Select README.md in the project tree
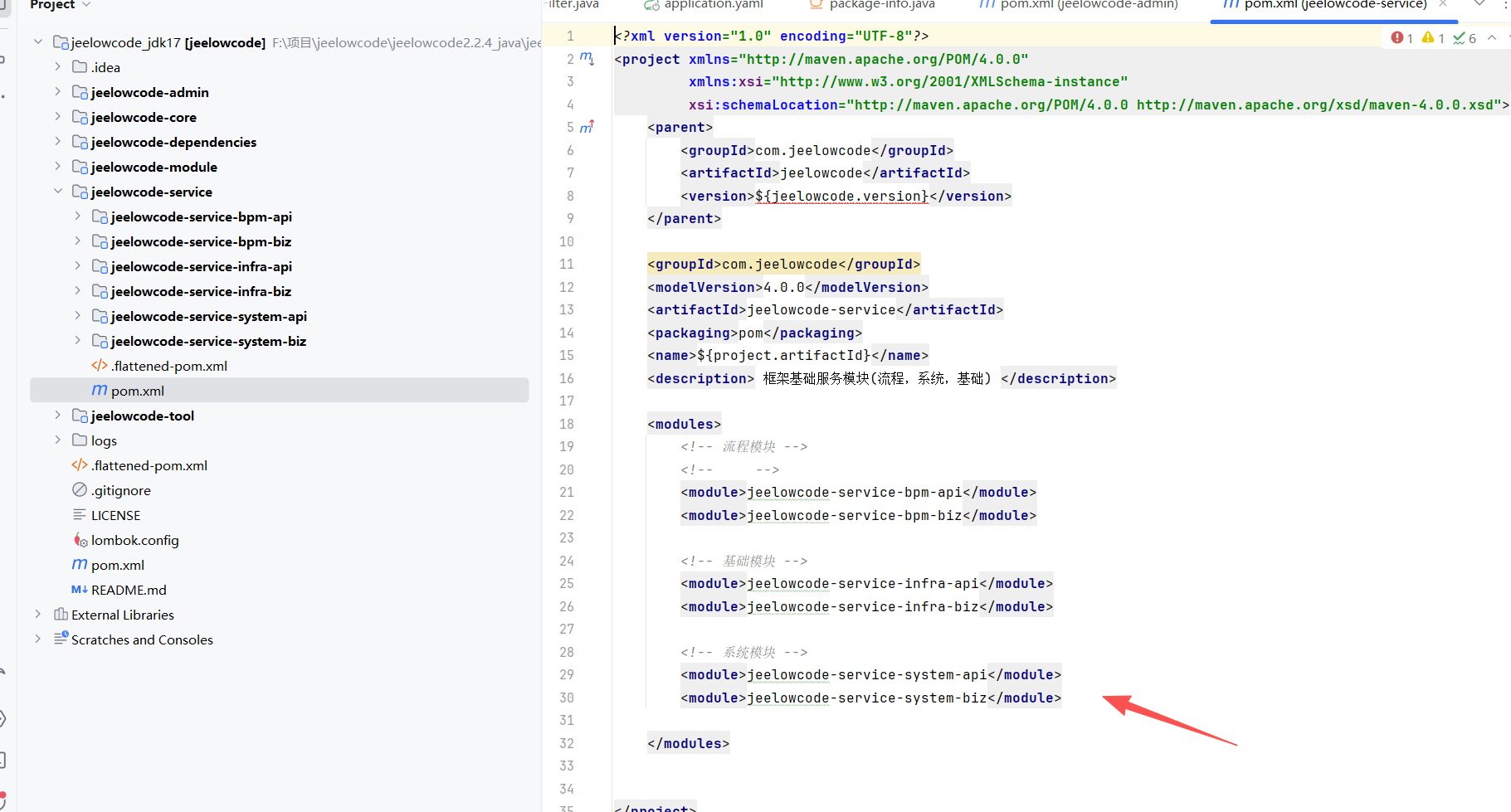Image resolution: width=1511 pixels, height=812 pixels. [129, 590]
